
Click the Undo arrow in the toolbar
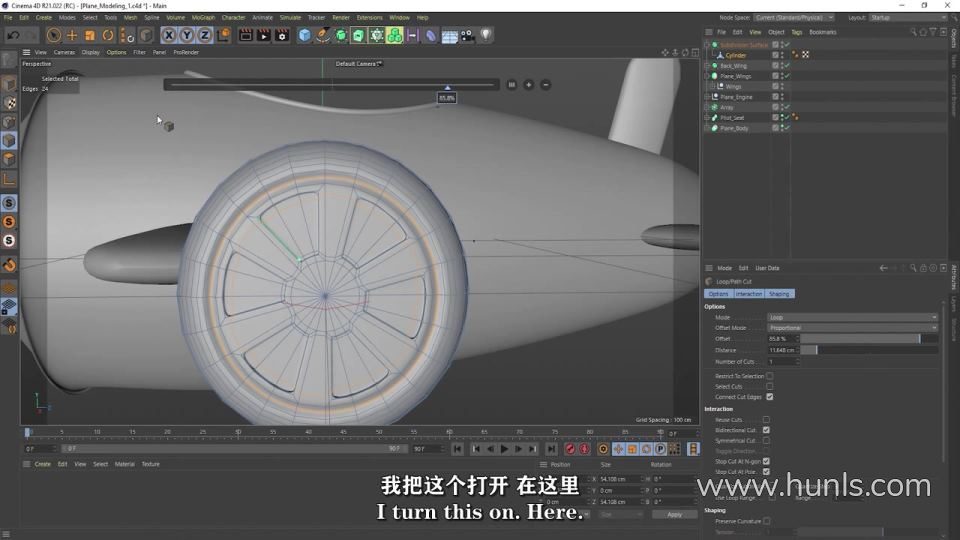[x=12, y=35]
